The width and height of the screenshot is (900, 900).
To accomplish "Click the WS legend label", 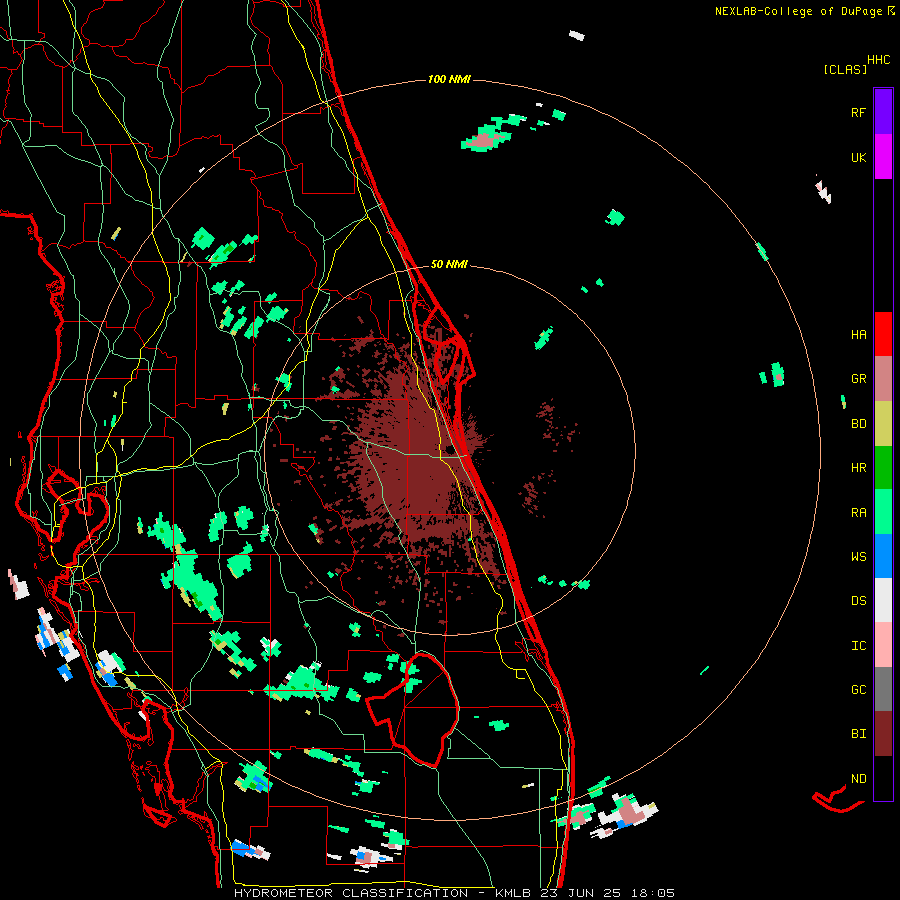I will 859,557.
